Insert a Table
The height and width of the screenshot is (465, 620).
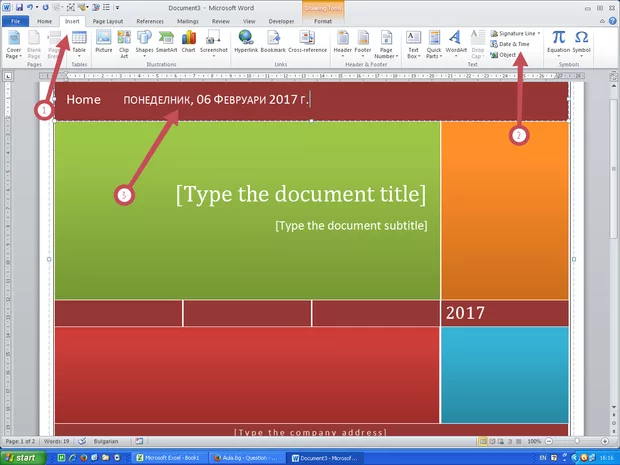tap(79, 44)
